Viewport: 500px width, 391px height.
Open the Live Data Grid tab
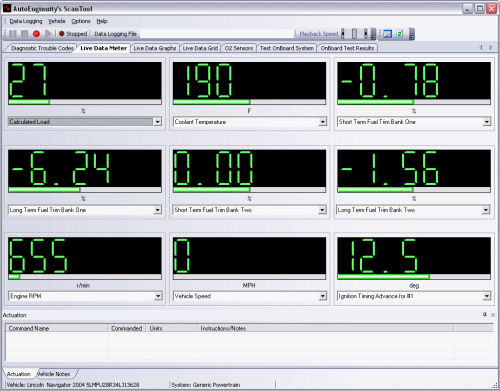[x=200, y=48]
